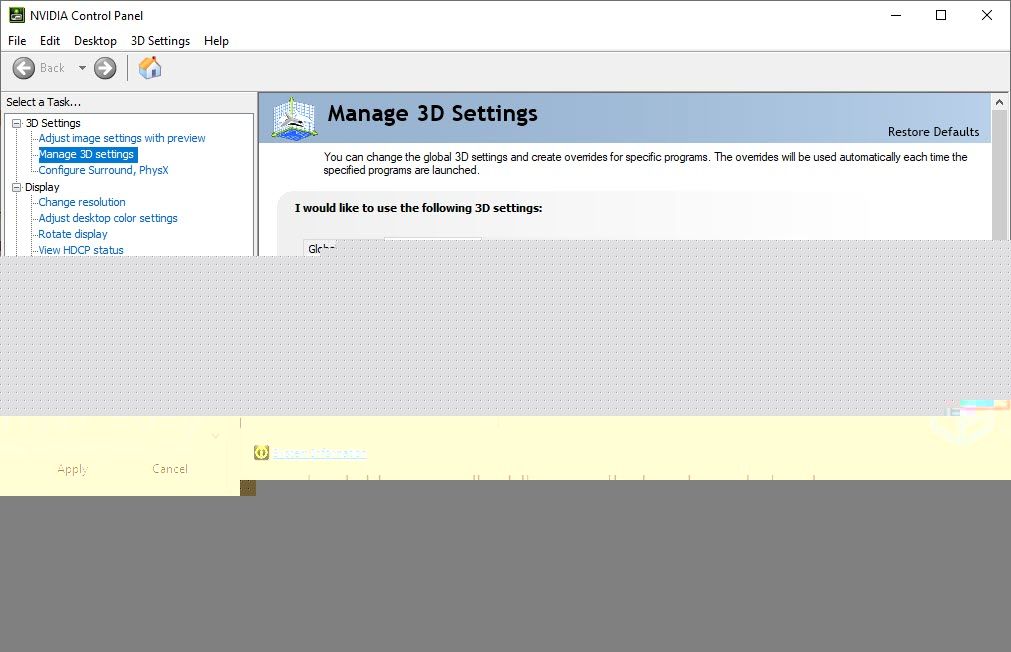Click the scrollbar up arrow

pyautogui.click(x=999, y=102)
